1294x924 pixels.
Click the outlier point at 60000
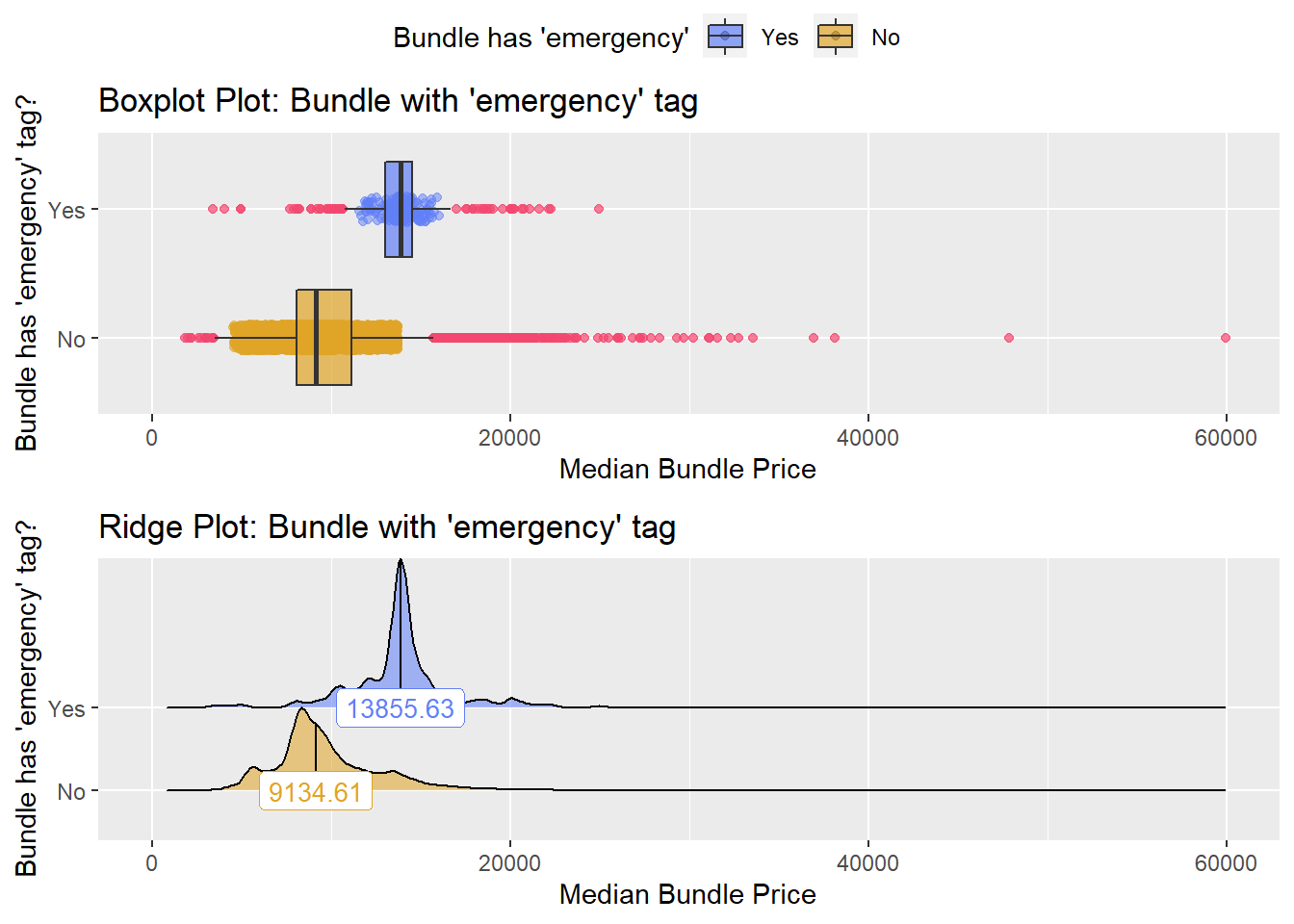[x=1226, y=338]
